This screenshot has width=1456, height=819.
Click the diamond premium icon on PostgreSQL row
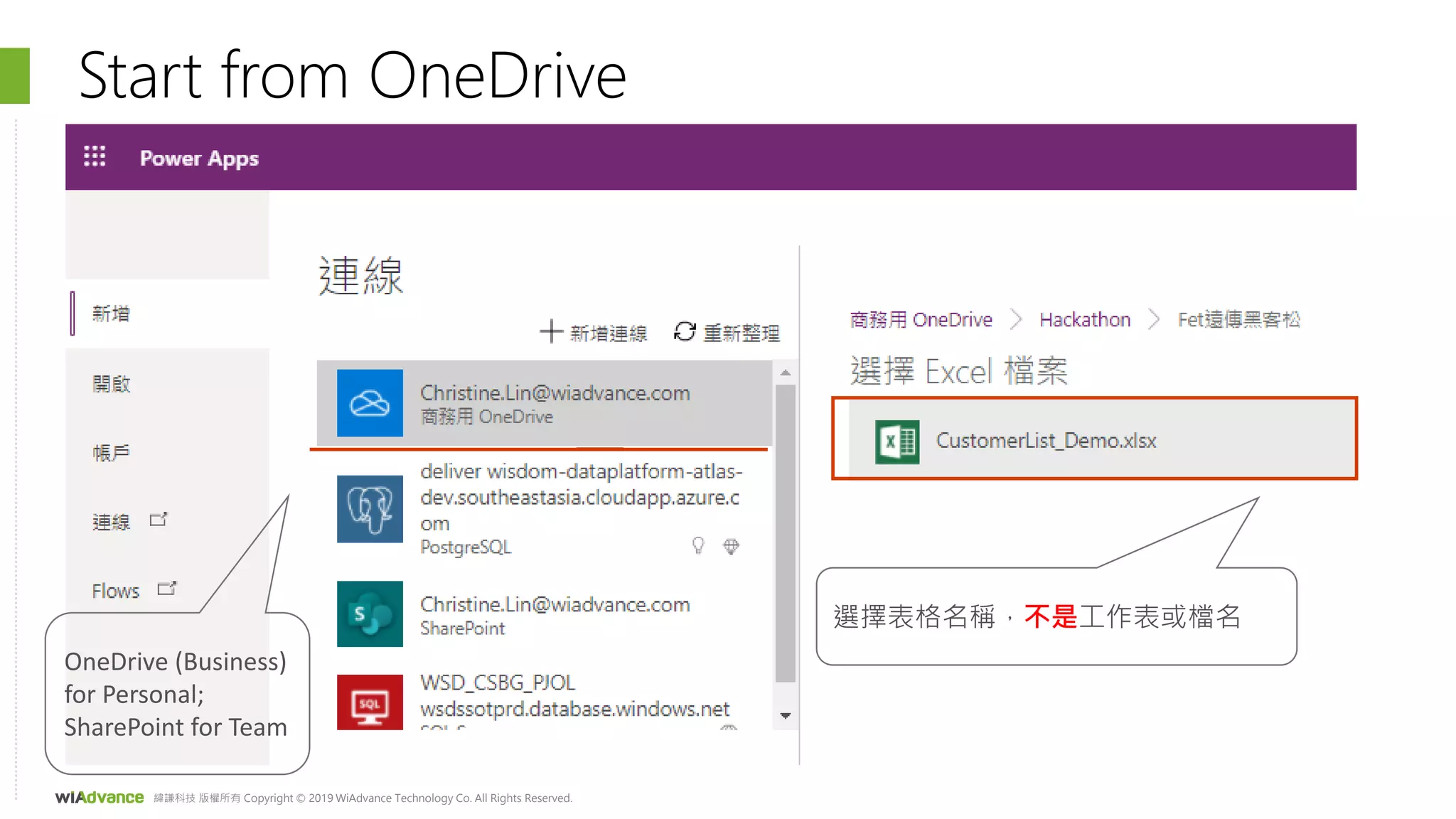[731, 546]
